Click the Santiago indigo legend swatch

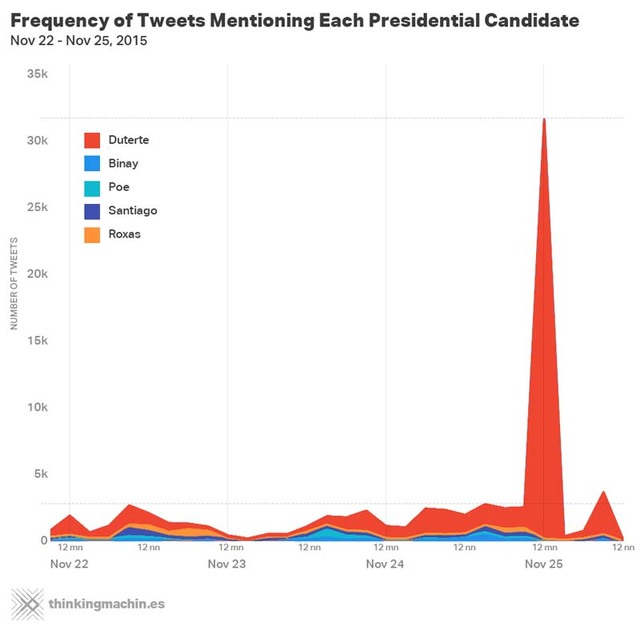coord(92,211)
